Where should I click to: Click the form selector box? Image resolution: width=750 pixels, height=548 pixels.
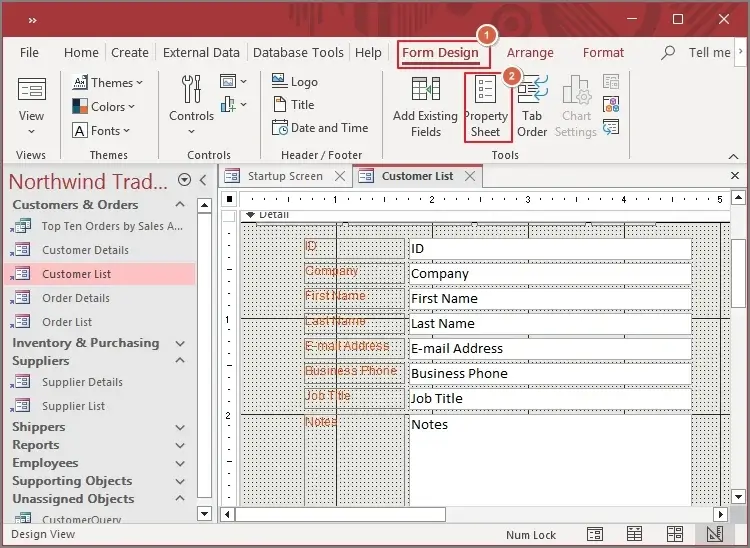229,199
